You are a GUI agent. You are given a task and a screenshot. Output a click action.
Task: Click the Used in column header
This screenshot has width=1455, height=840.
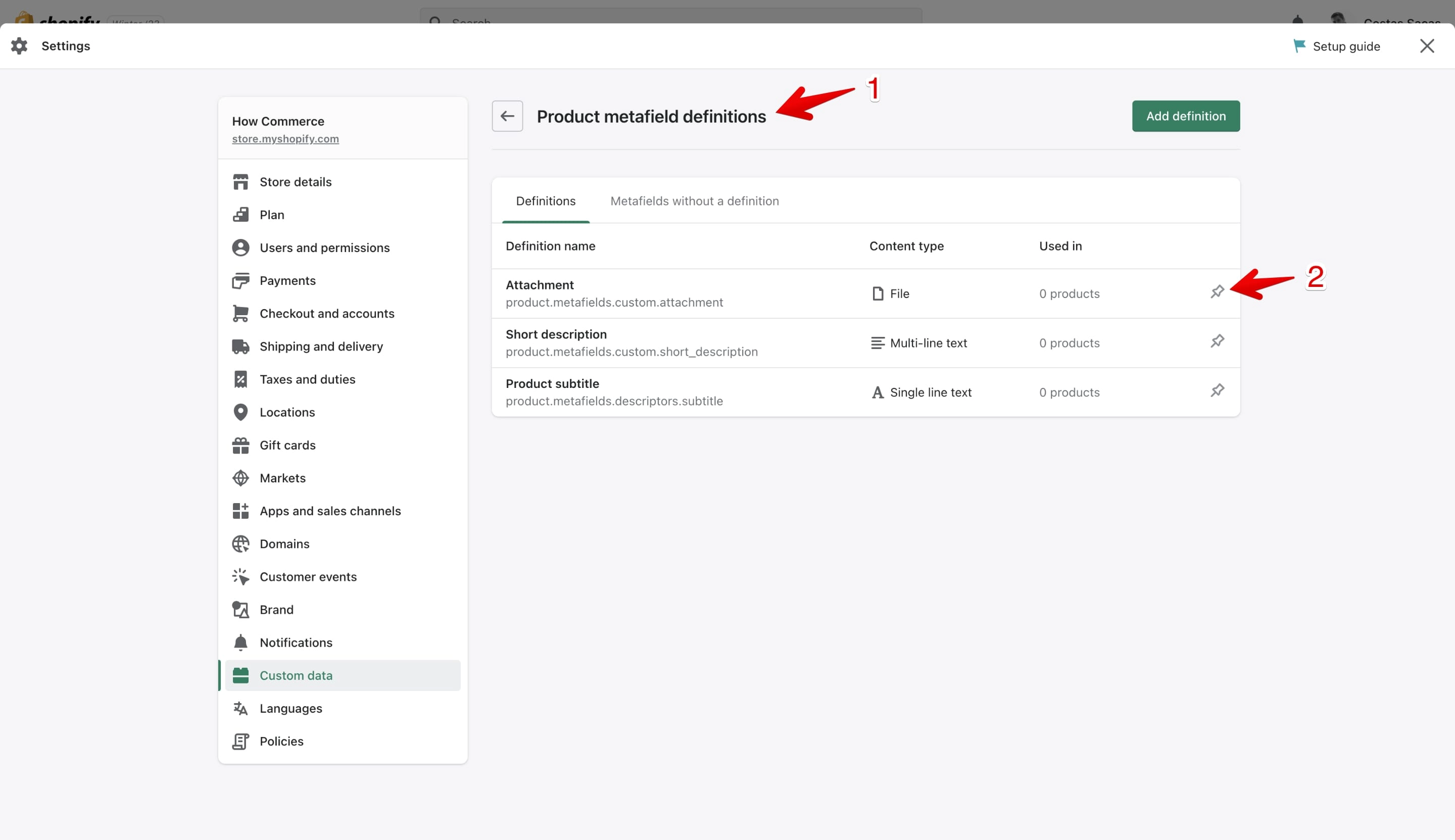point(1060,246)
